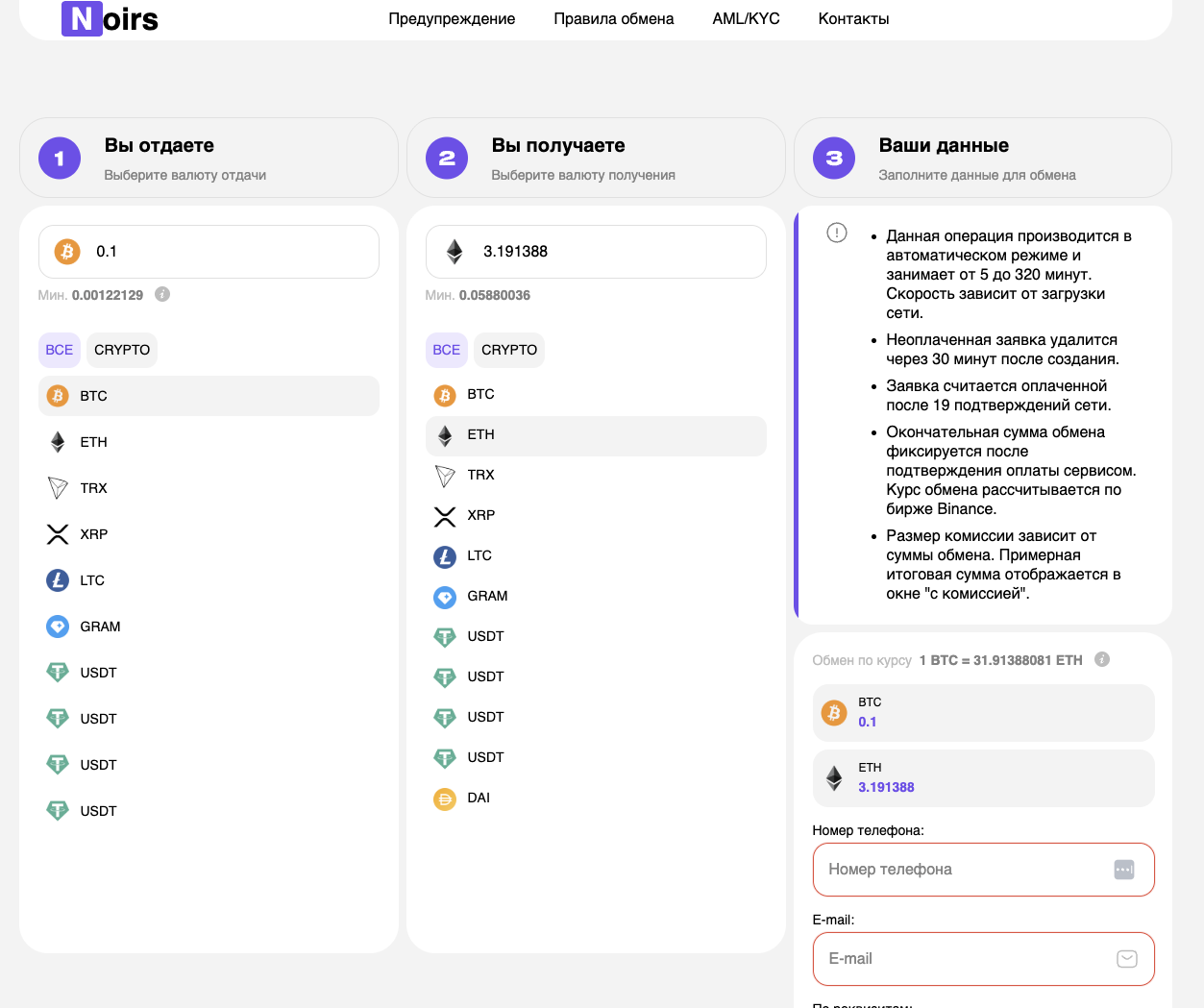Select LTC in the Вы отдаете list

click(209, 580)
